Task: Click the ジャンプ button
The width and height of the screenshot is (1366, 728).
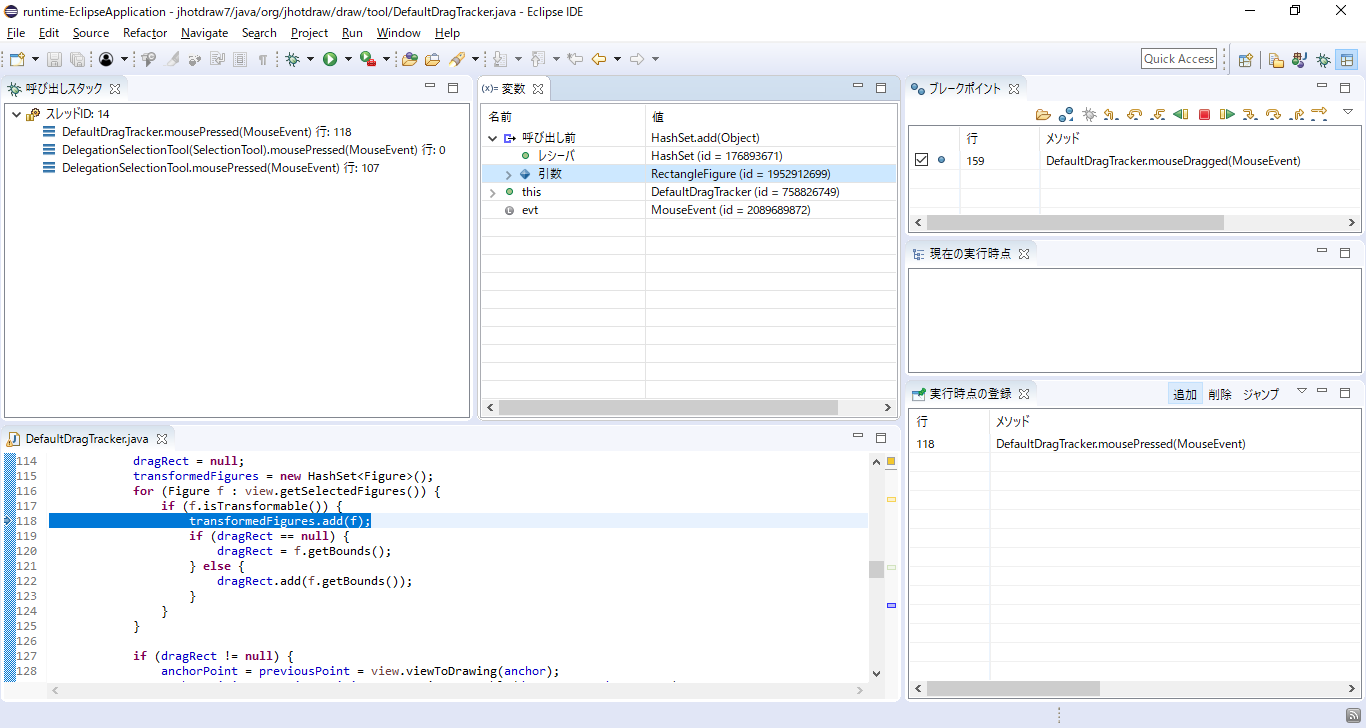Action: tap(1261, 394)
